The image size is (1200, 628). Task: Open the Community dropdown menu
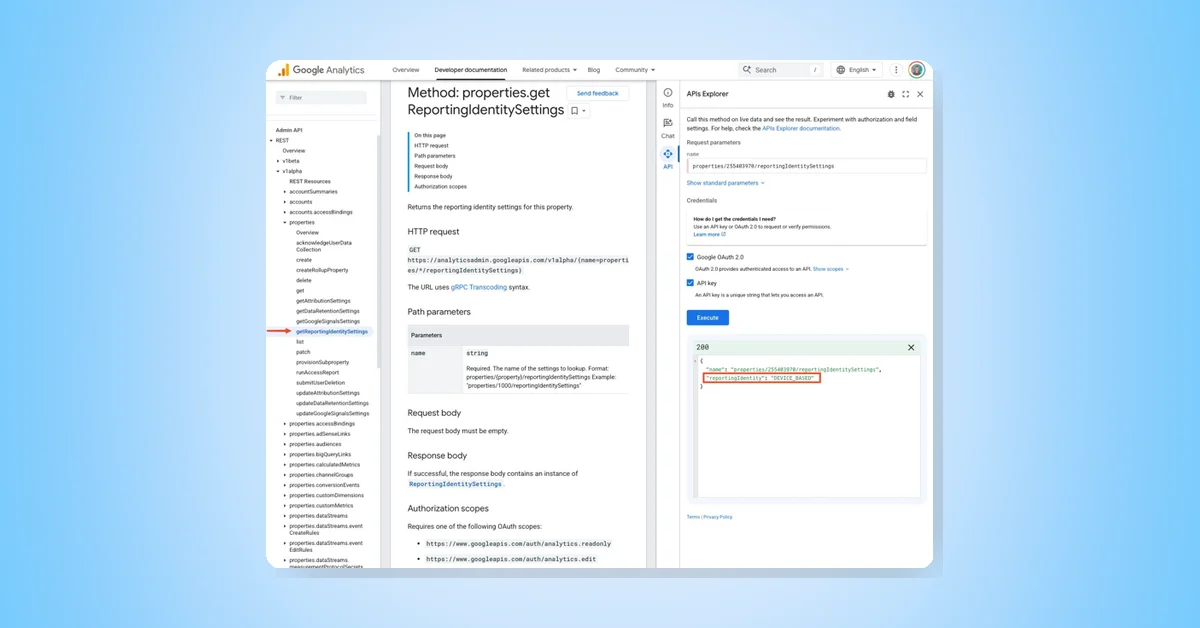635,70
